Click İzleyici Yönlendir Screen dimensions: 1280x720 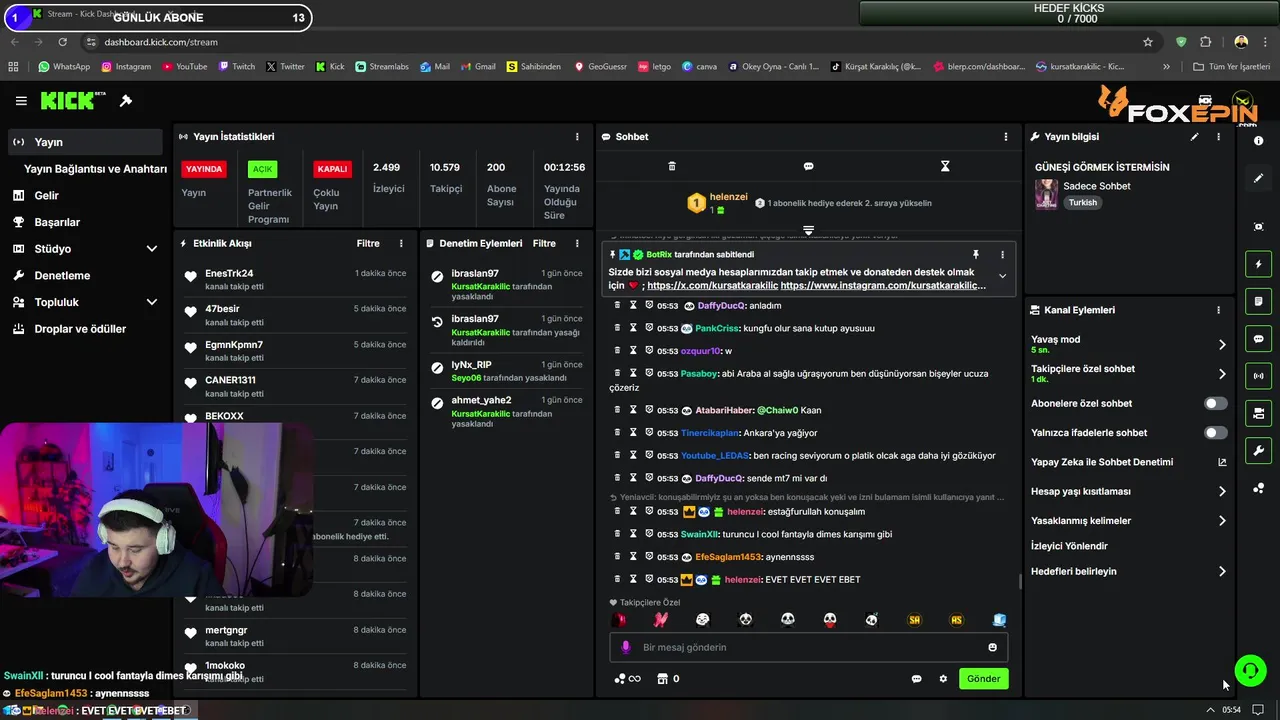coord(1069,546)
